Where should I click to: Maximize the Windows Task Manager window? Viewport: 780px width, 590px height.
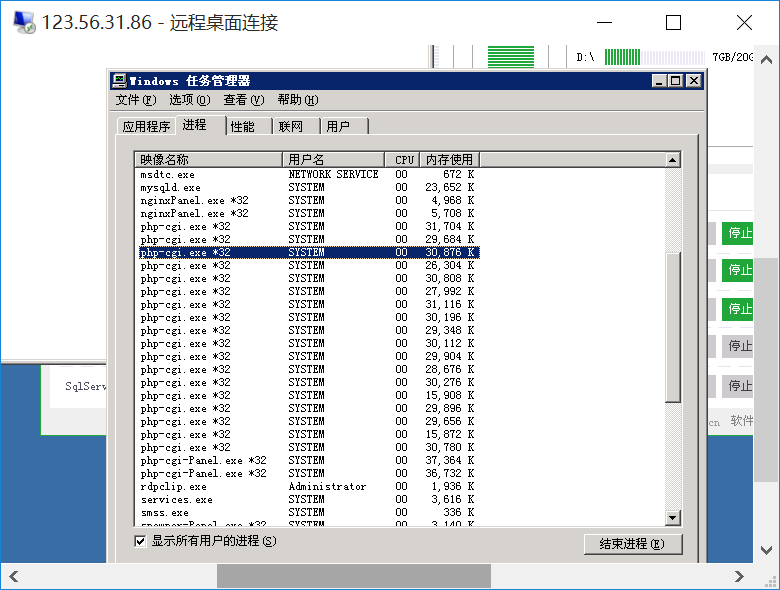(x=676, y=81)
